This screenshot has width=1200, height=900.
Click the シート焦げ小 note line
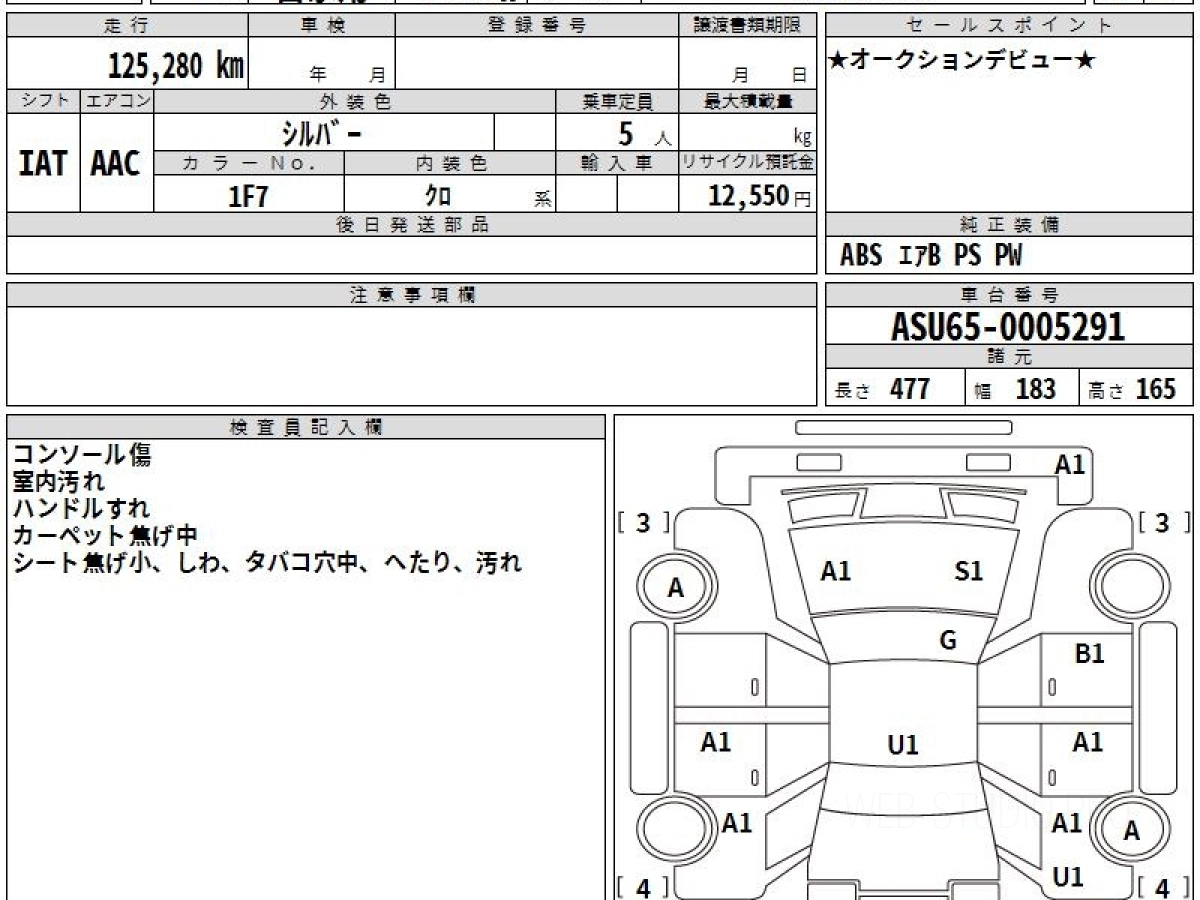[267, 562]
